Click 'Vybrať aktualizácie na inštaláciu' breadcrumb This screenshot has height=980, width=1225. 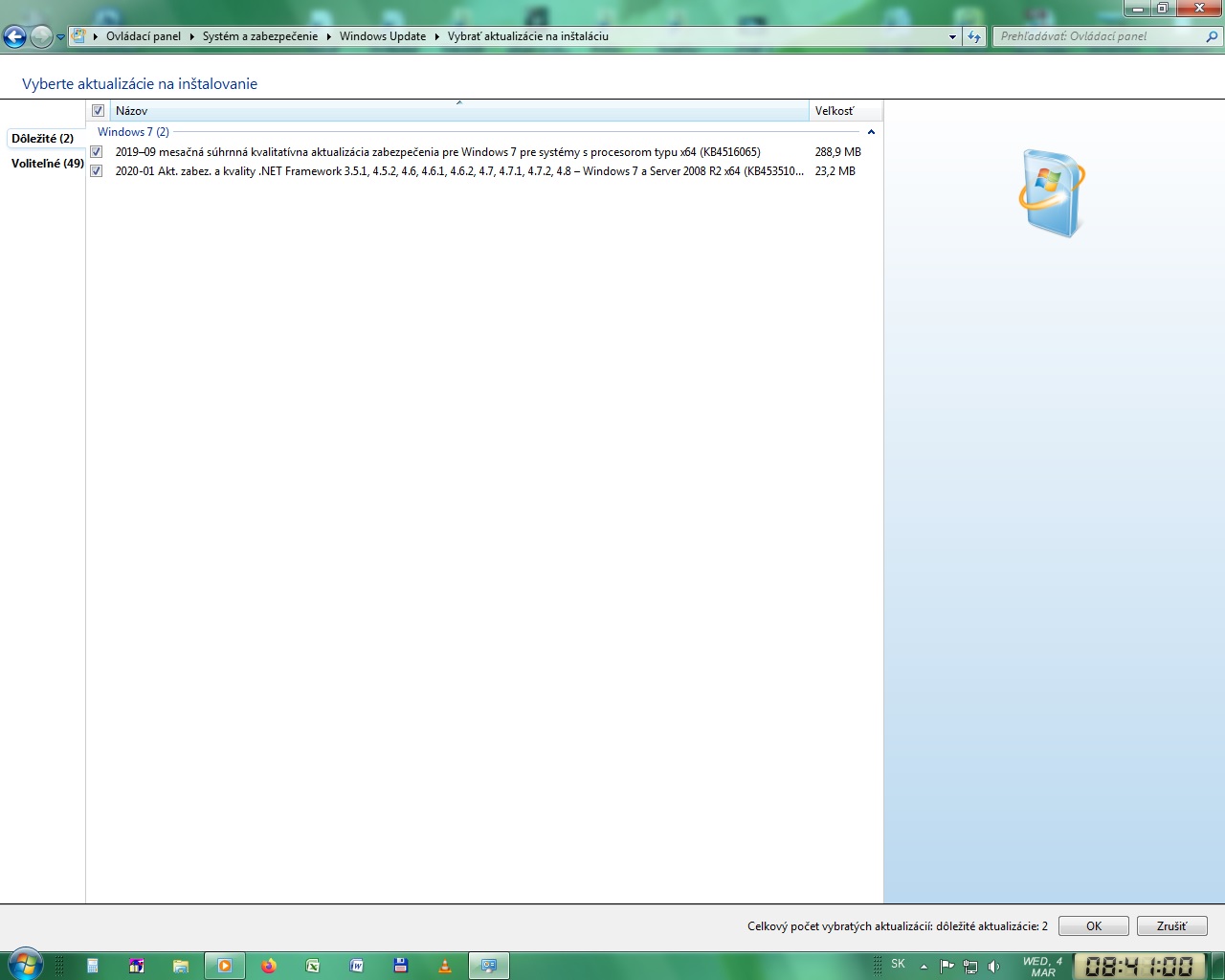[x=527, y=36]
